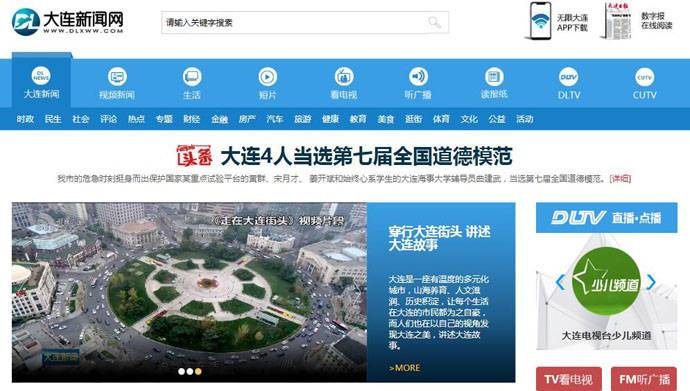Click the 无限大连 APP download phone icon
Screen dimensions: 690x391
540,21
